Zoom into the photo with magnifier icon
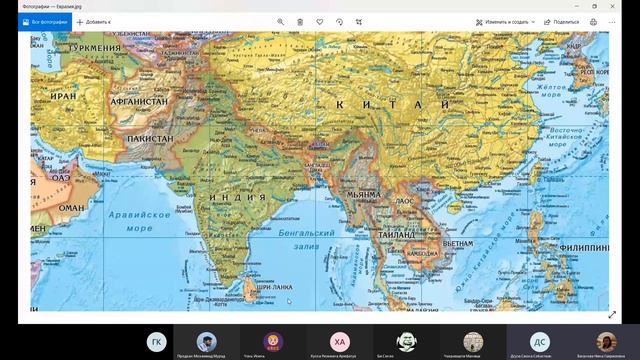Viewport: 640px width, 360px height. tap(280, 22)
